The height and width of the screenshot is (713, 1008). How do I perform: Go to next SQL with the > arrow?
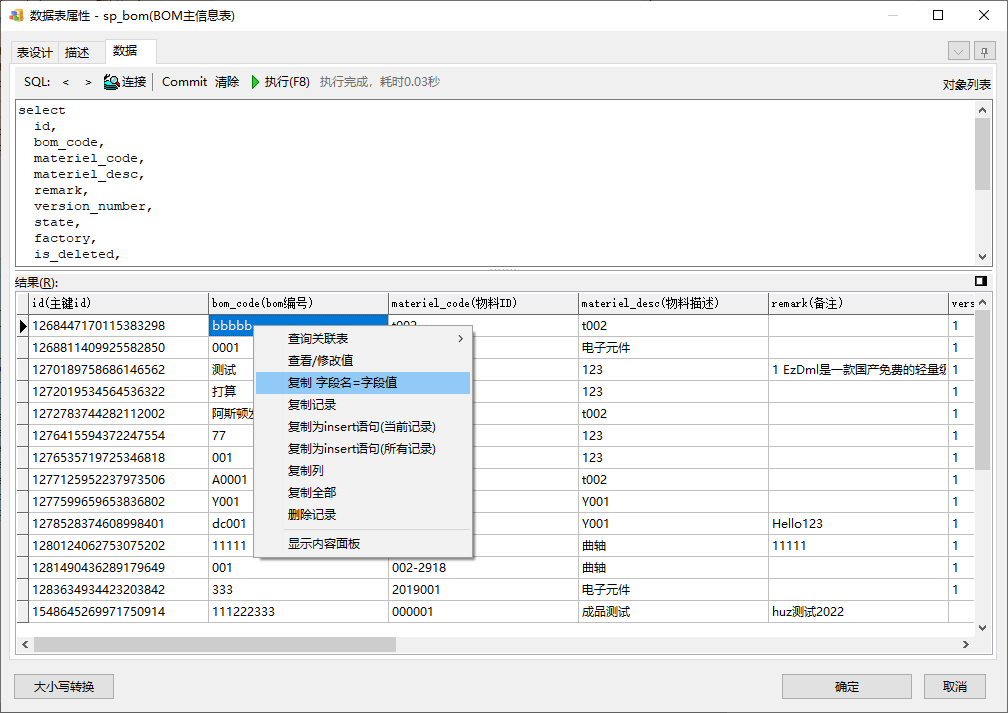click(88, 82)
